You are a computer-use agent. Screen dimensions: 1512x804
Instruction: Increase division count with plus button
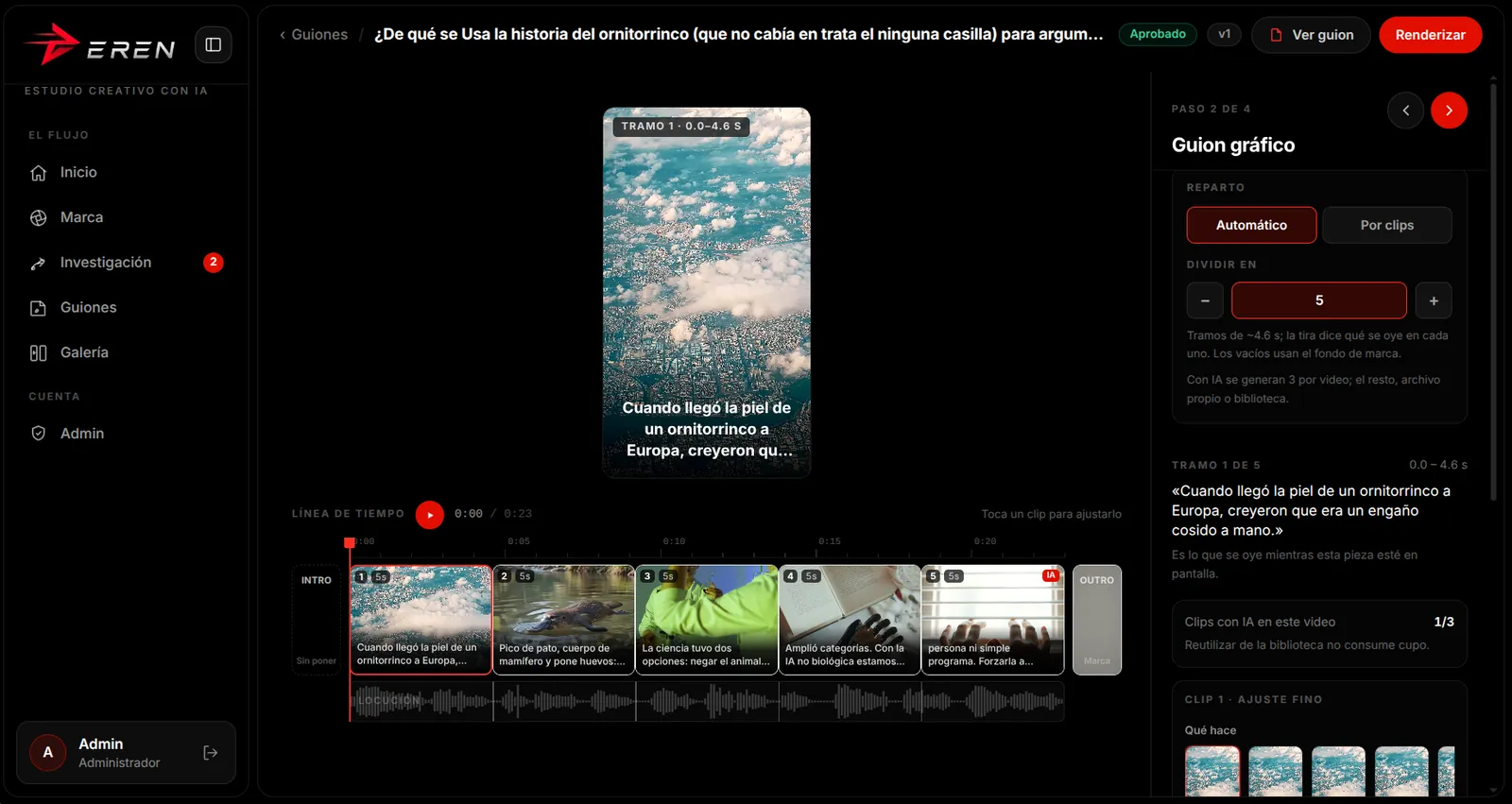pos(1434,300)
